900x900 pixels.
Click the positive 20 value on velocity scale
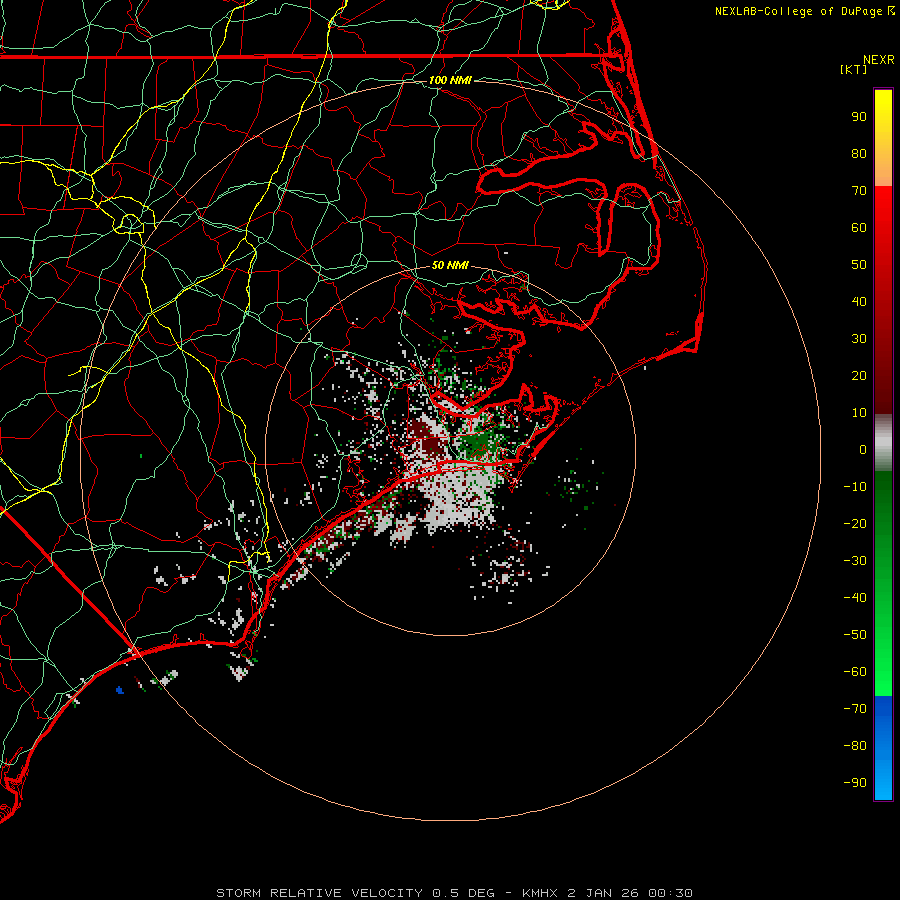pos(859,376)
